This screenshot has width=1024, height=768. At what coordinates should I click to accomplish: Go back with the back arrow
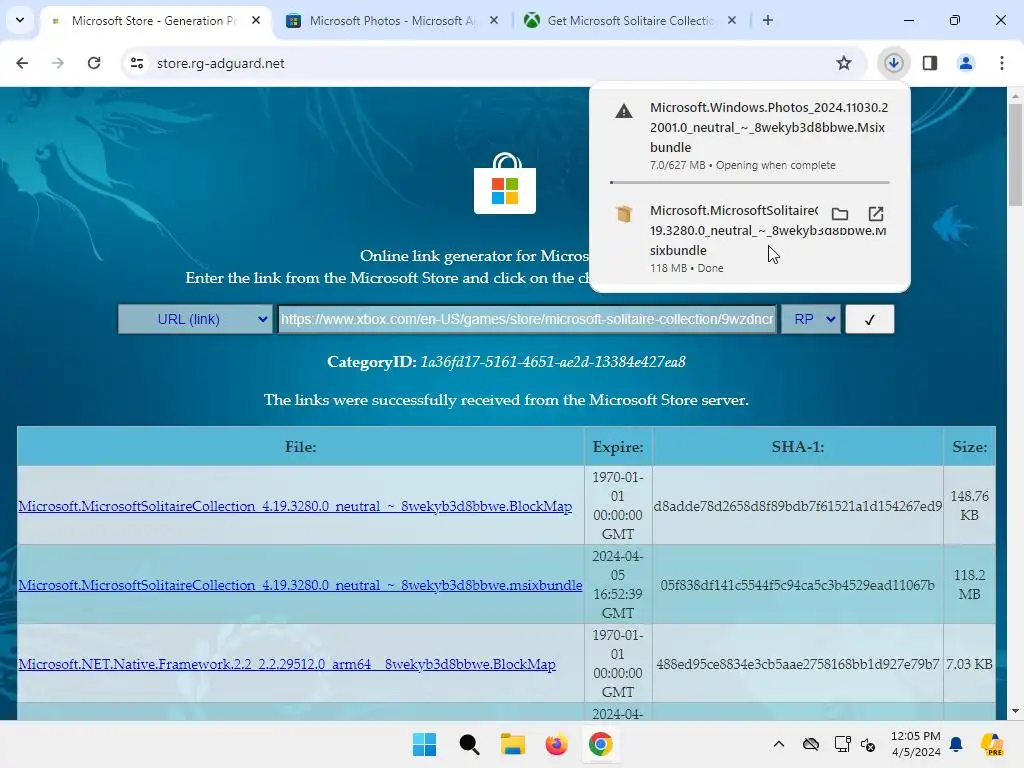22,63
